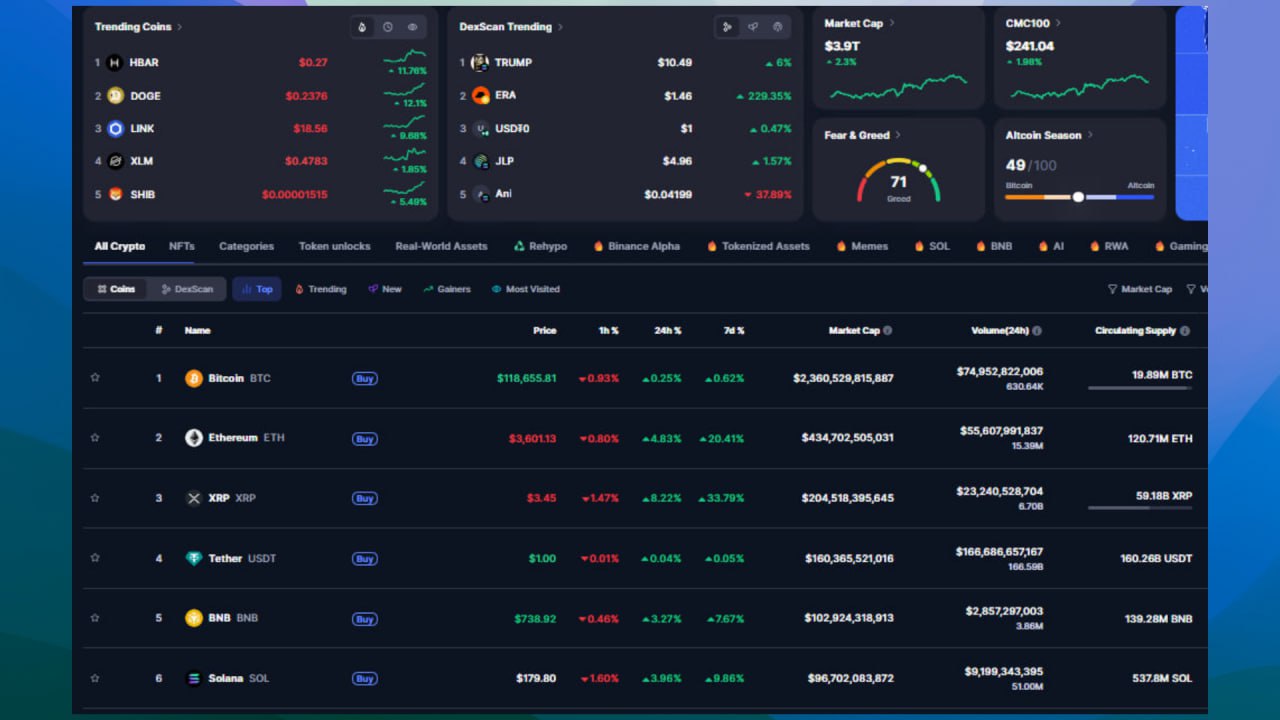This screenshot has height=720, width=1280.
Task: Expand the DexScan Trending chevron
Action: [x=561, y=27]
